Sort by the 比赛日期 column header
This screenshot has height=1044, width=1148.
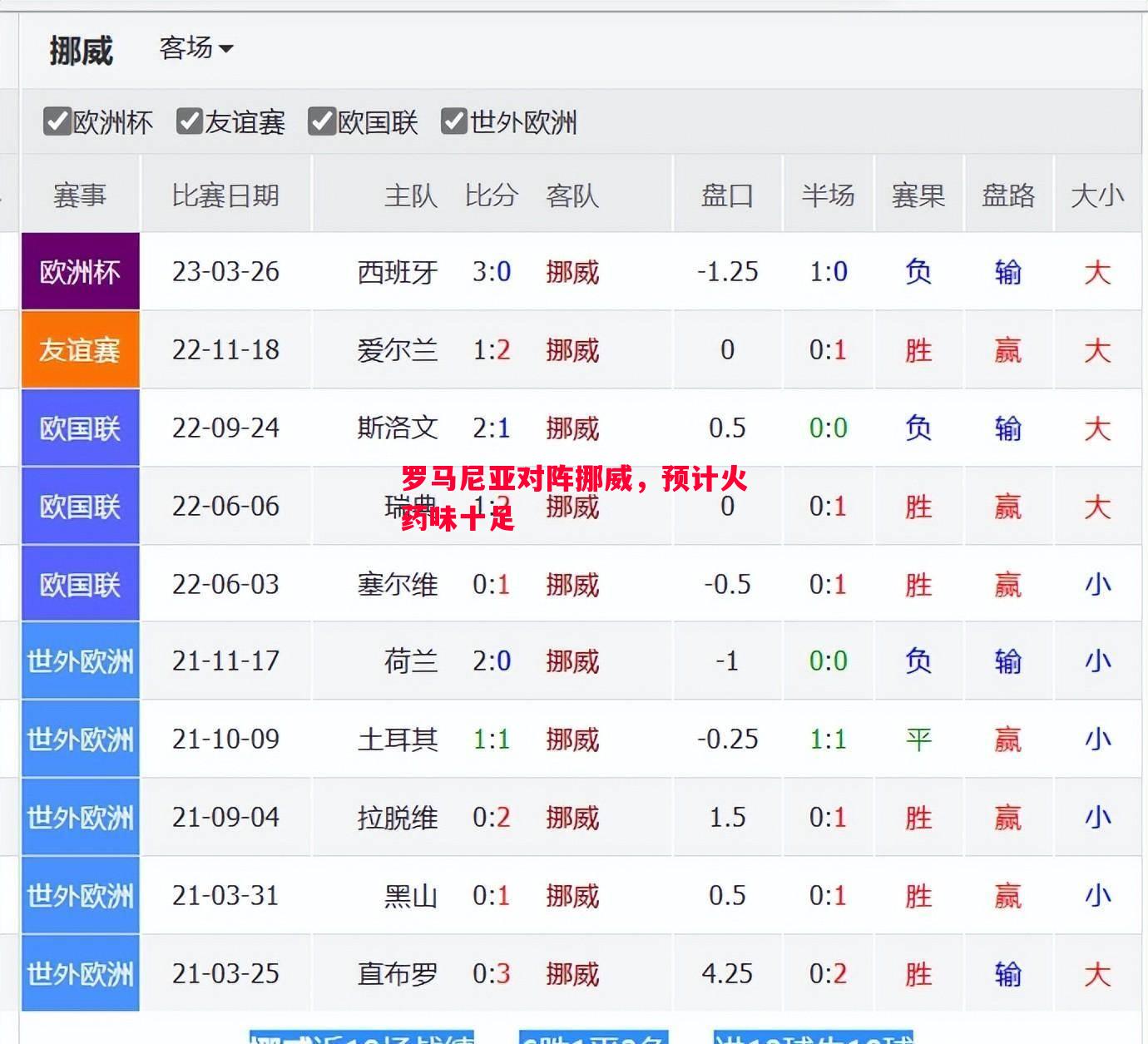tap(226, 195)
